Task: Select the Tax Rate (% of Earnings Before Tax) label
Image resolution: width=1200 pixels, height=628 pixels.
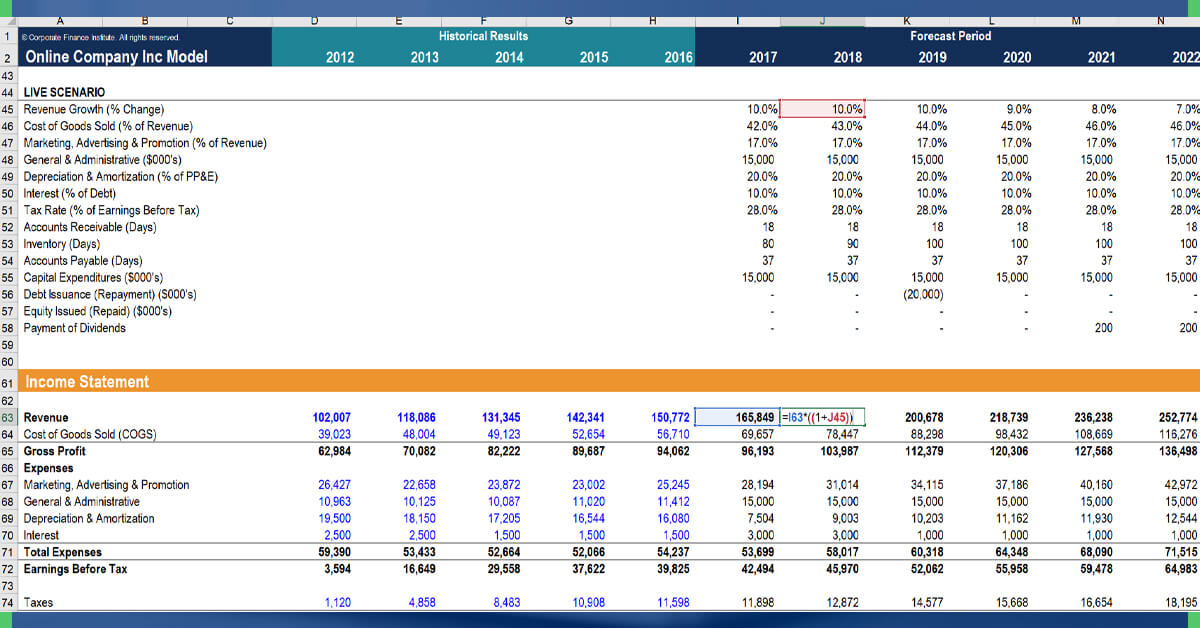Action: pos(112,210)
